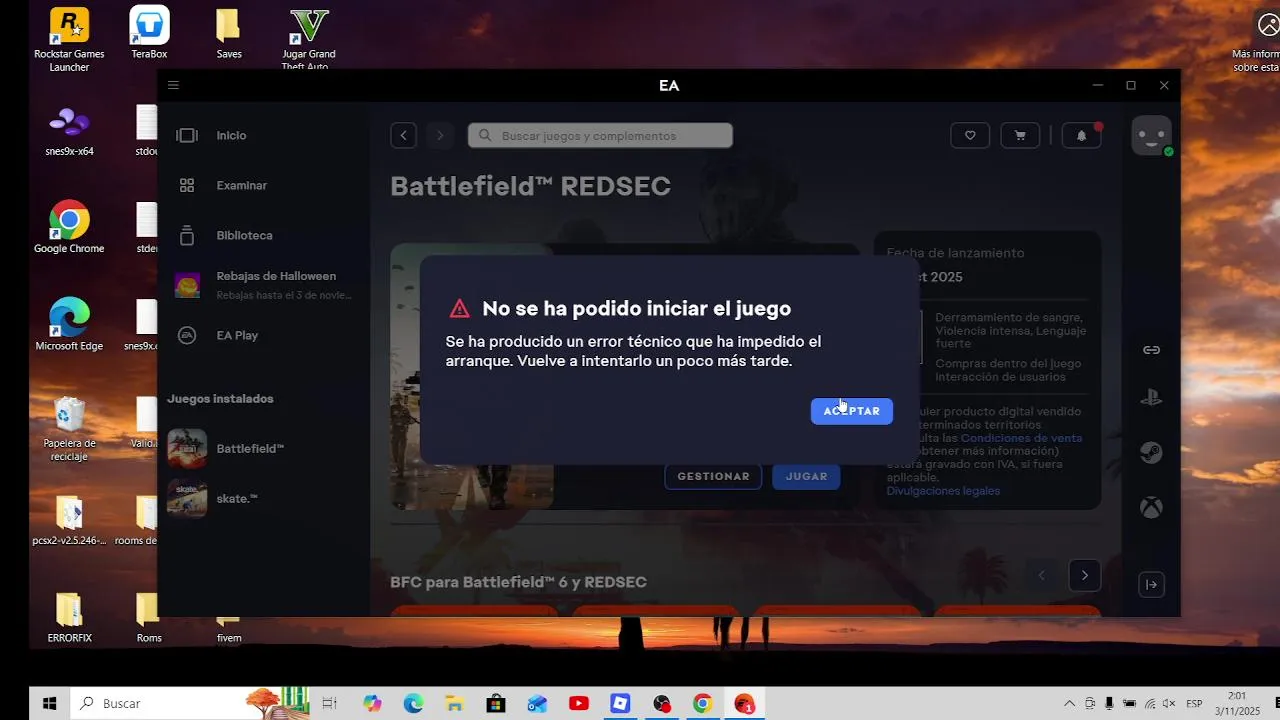Open File Explorer from the taskbar
The height and width of the screenshot is (720, 1280).
point(454,703)
